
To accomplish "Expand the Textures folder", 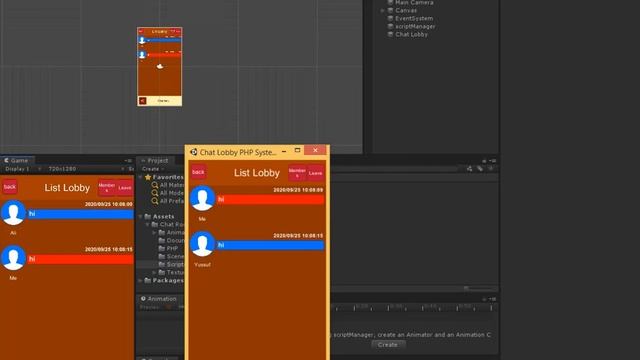I will [x=155, y=272].
